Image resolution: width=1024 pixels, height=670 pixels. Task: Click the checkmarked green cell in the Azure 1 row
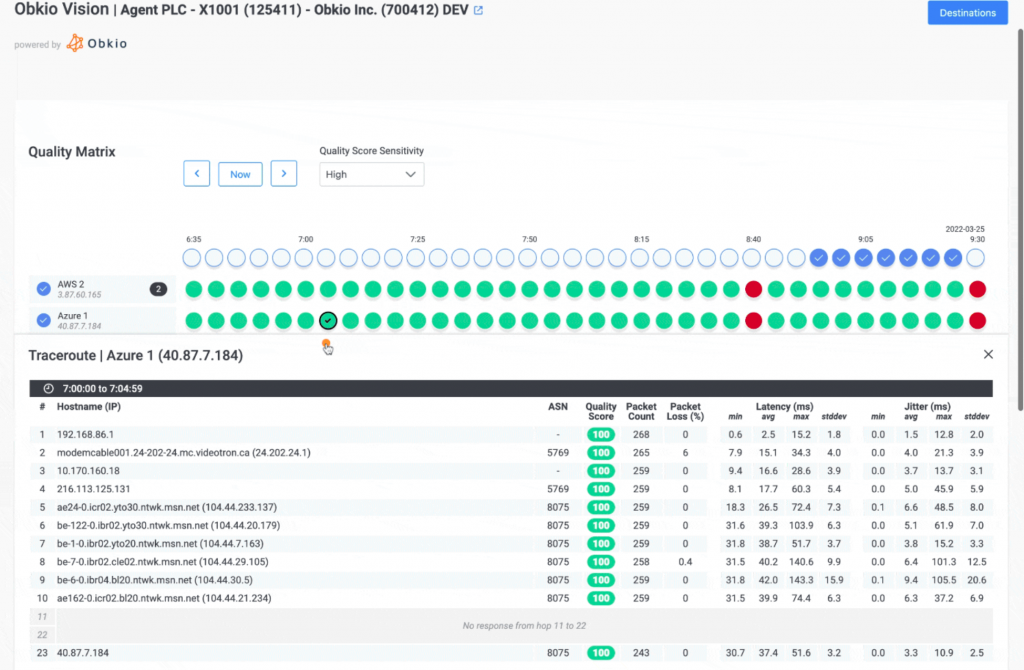pyautogui.click(x=328, y=321)
